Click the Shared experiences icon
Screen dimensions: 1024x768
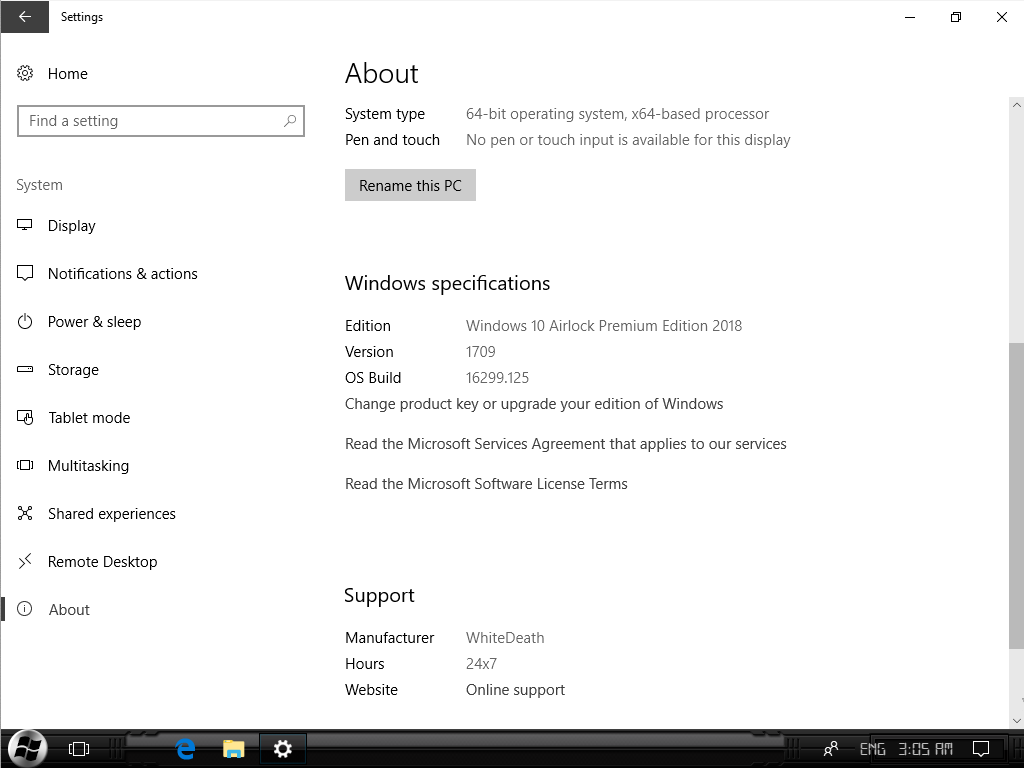(x=25, y=513)
